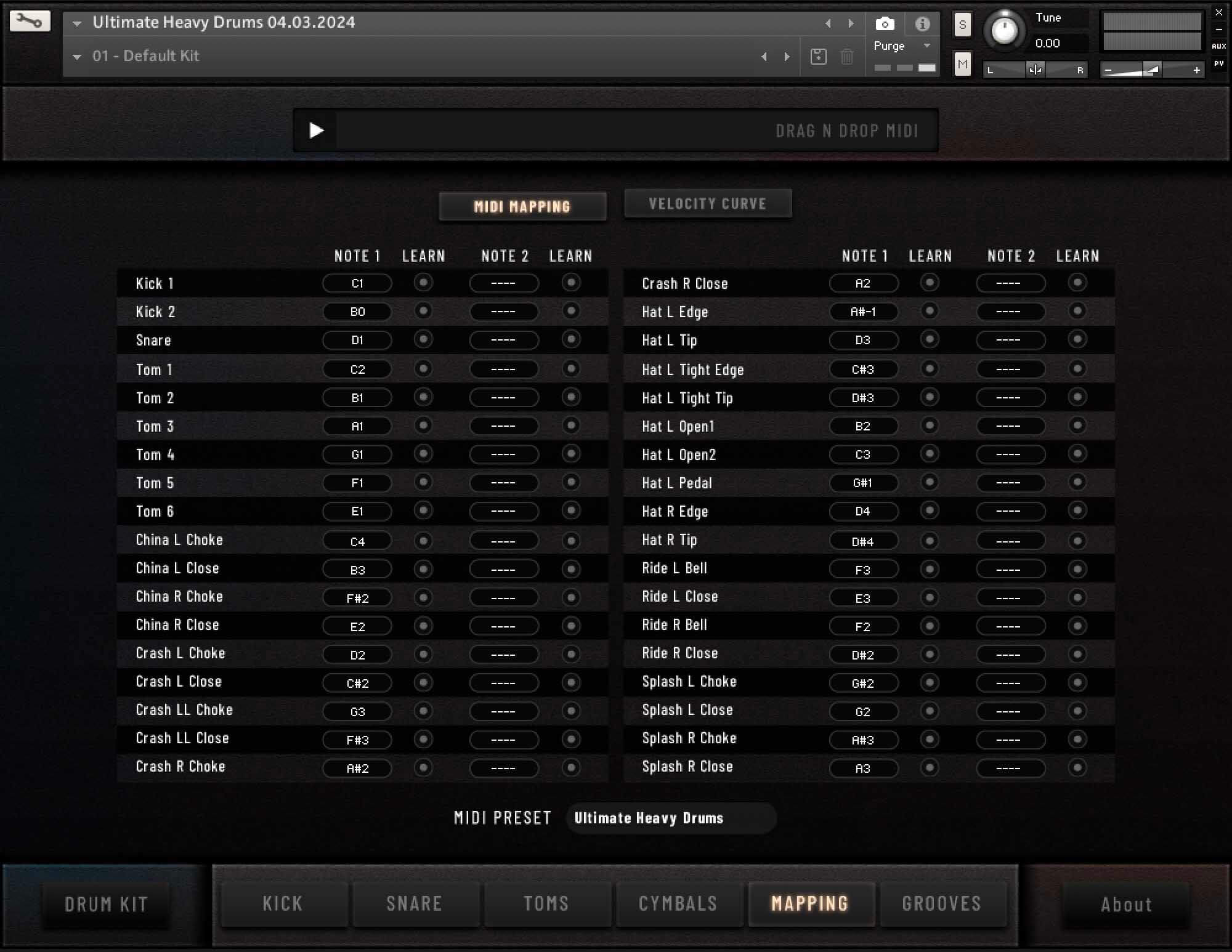The image size is (1232, 952).
Task: Open the TOMS page tab
Action: [x=546, y=903]
